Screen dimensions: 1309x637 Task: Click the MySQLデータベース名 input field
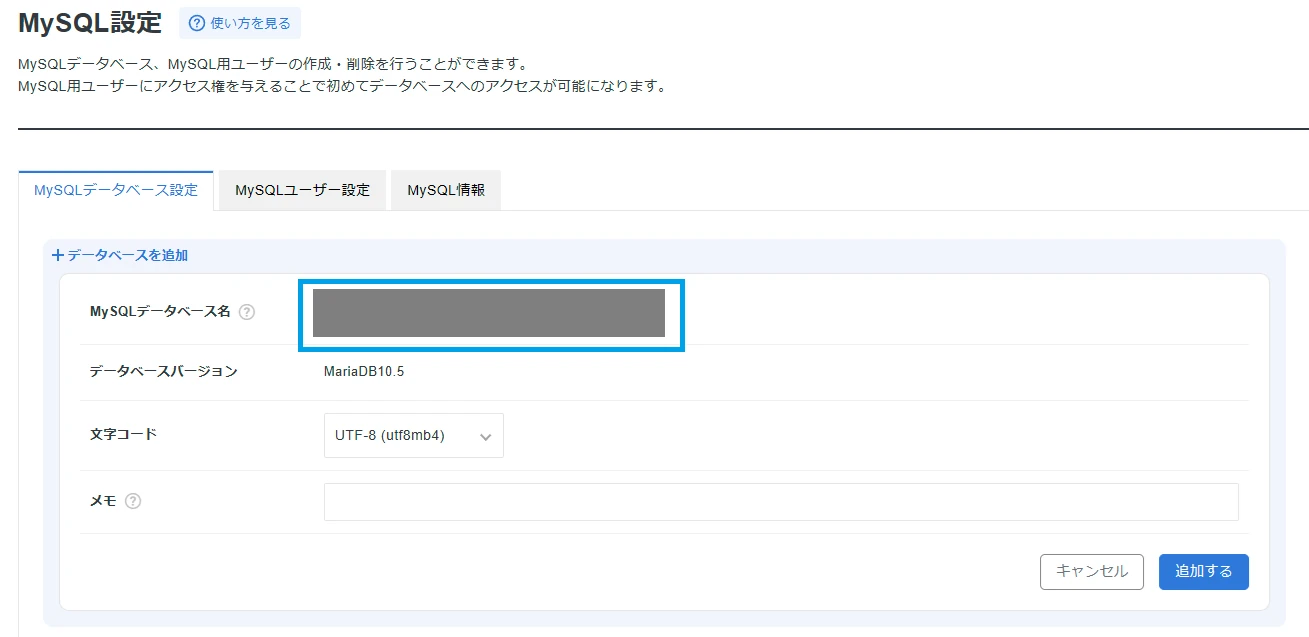(x=489, y=313)
